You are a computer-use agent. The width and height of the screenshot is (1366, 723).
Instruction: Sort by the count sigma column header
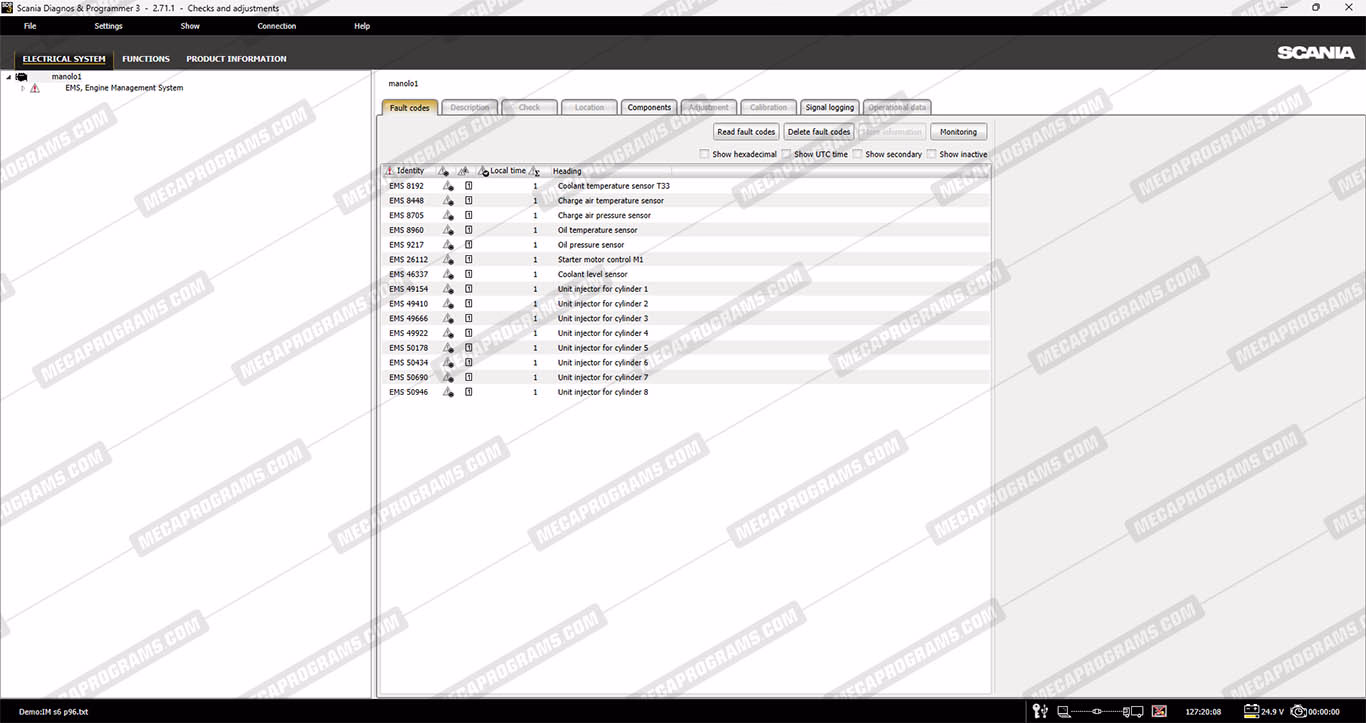536,171
